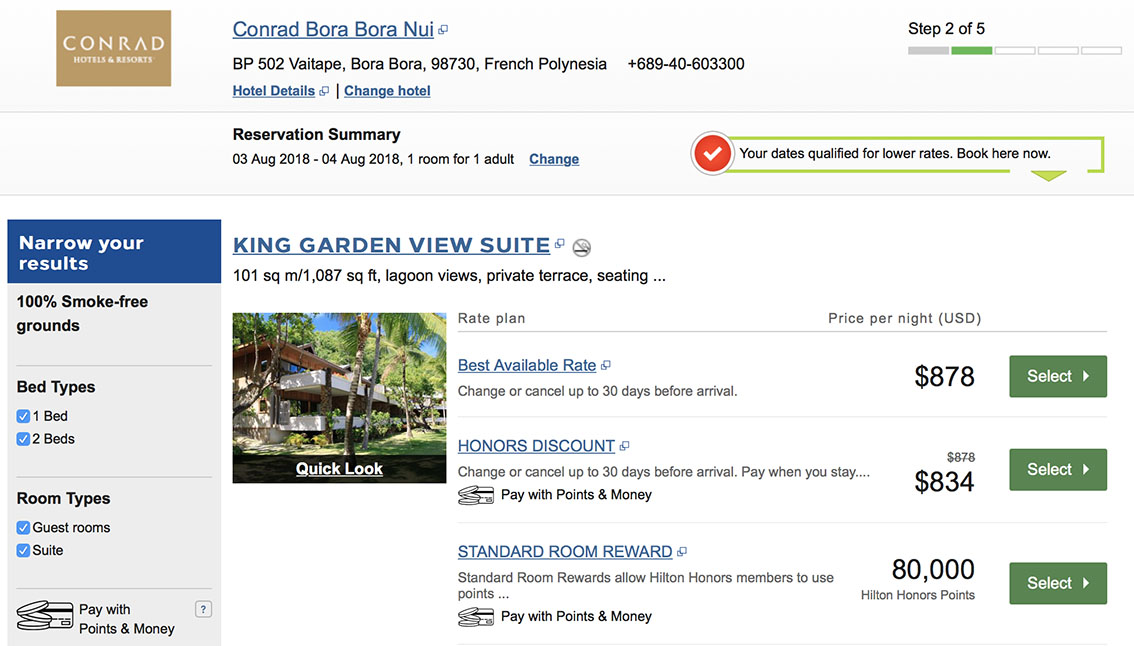Click the 100% Smoke-free grounds text
Viewport: 1134px width, 646px height.
82,313
